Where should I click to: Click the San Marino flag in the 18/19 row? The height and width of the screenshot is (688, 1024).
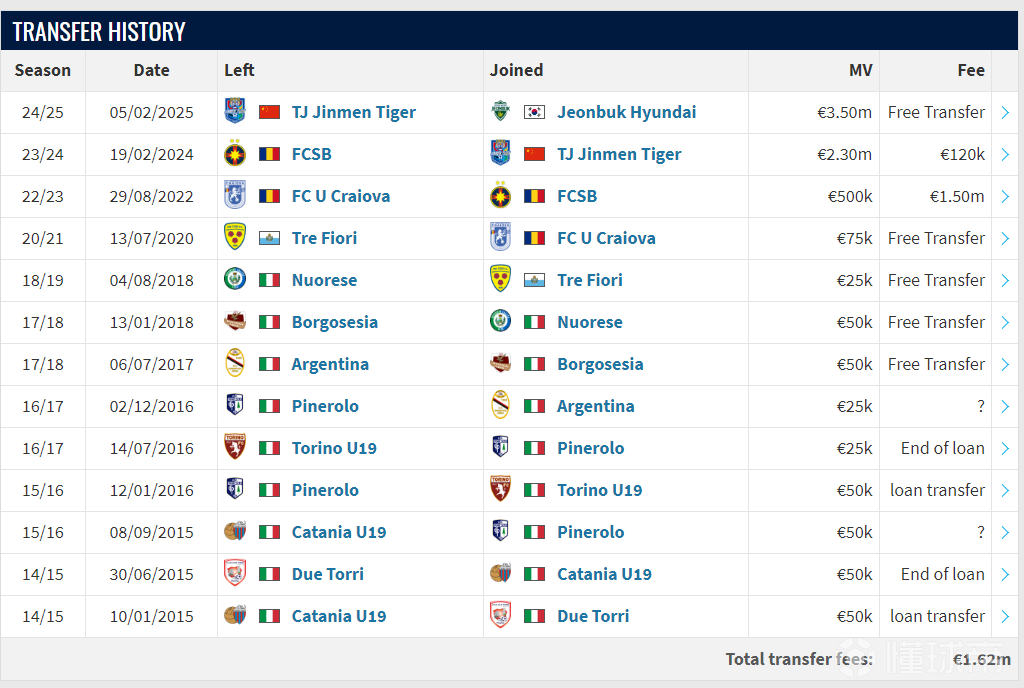(x=534, y=281)
